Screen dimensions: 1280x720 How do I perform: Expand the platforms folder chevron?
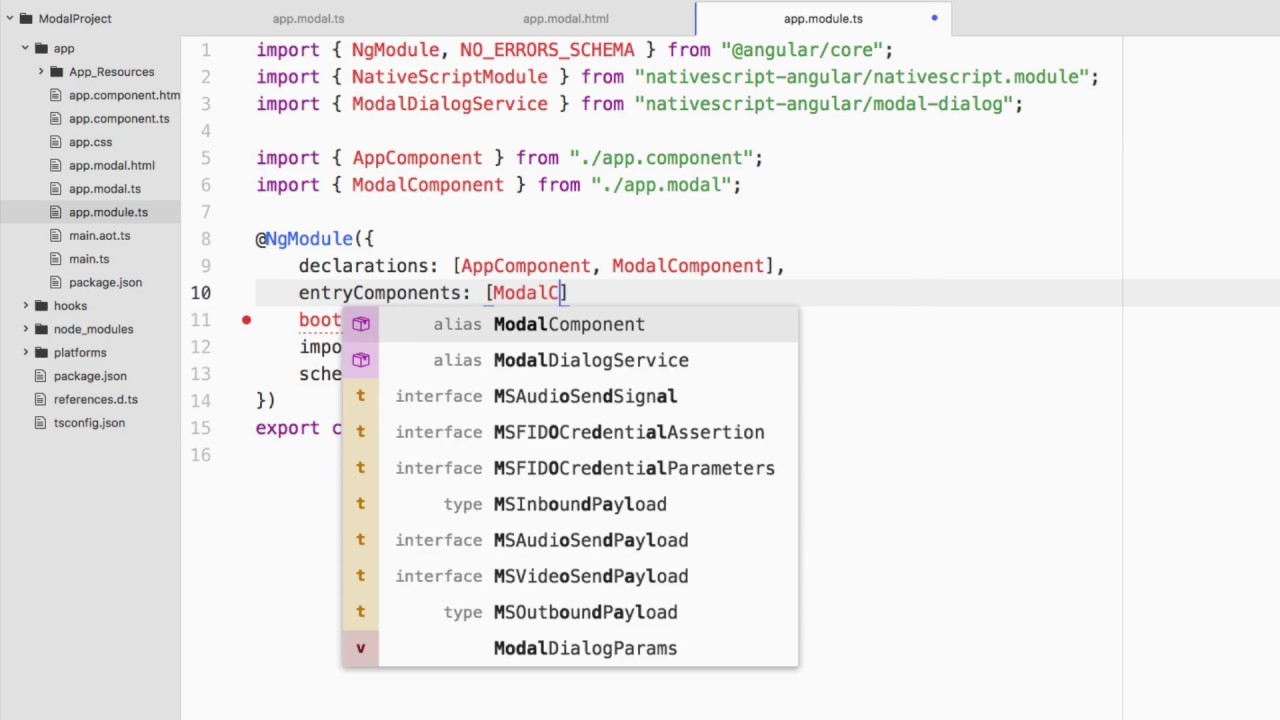click(x=25, y=352)
